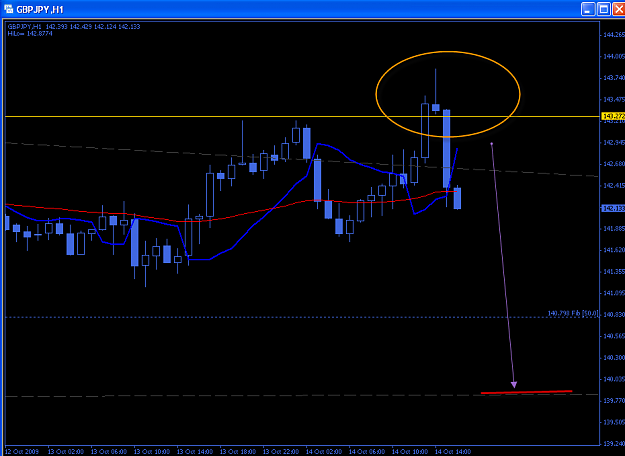Image resolution: width=625 pixels, height=456 pixels.
Task: Click the GBPJPY chart window icon
Action: coord(8,9)
